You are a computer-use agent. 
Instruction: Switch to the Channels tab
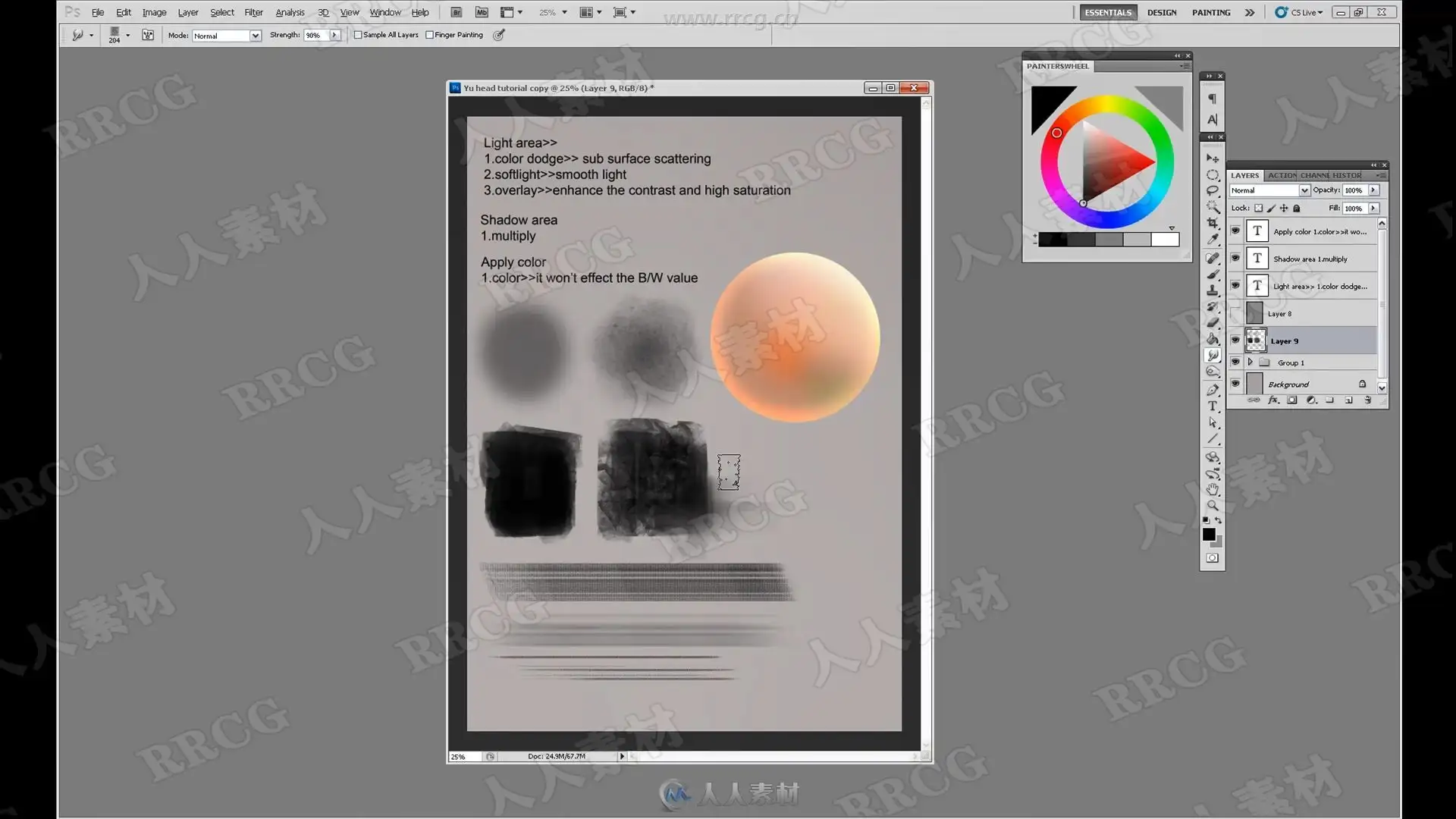(1315, 175)
